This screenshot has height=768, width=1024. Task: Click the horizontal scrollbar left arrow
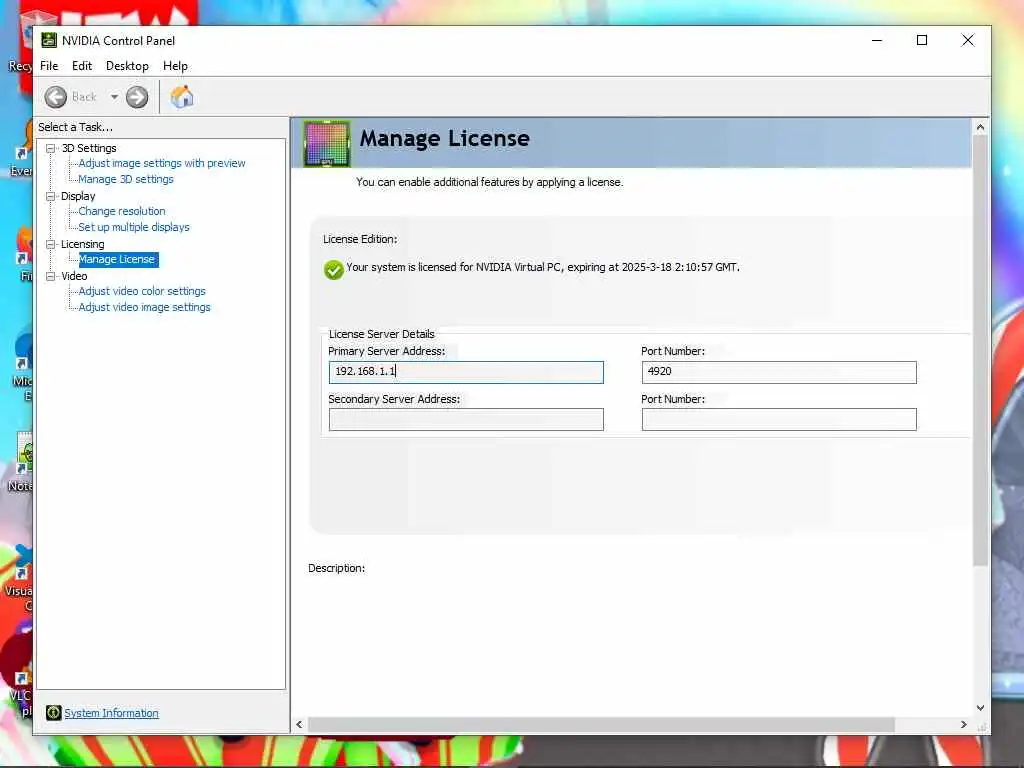tap(299, 724)
